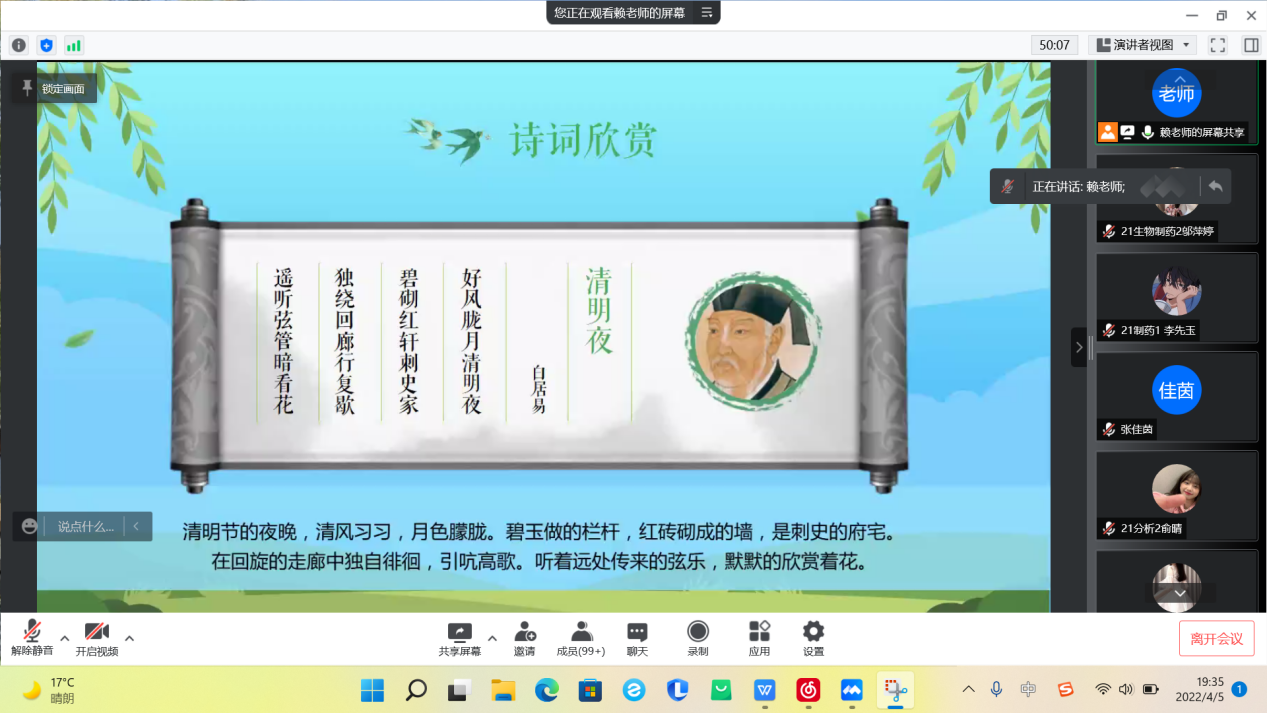Check the green network signal icon
The height and width of the screenshot is (713, 1267).
pyautogui.click(x=73, y=45)
